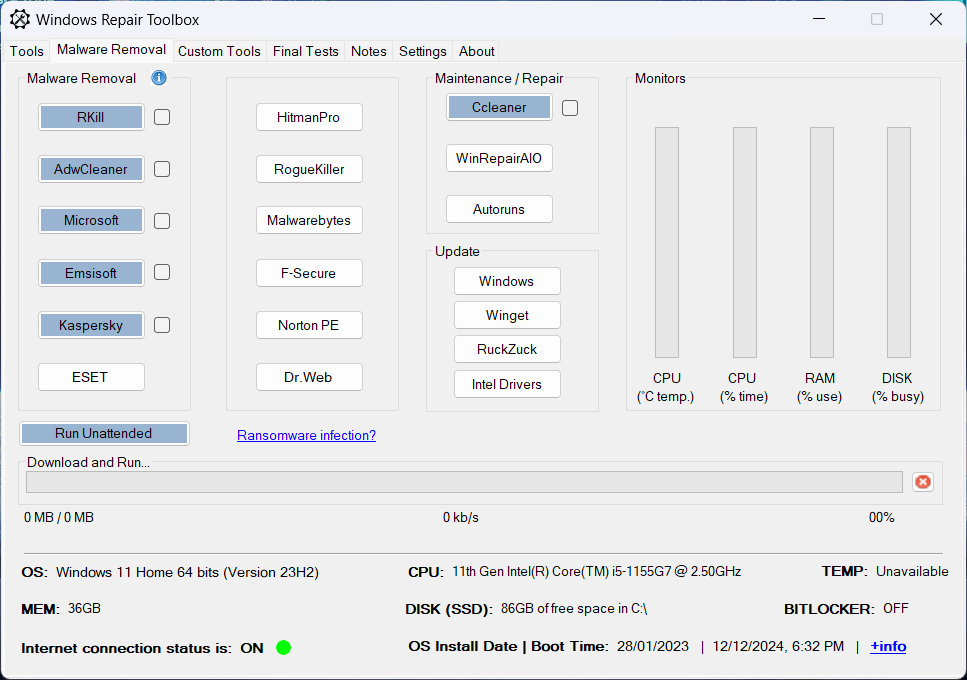The image size is (967, 680).
Task: Open the Custom Tools tab
Action: click(219, 51)
